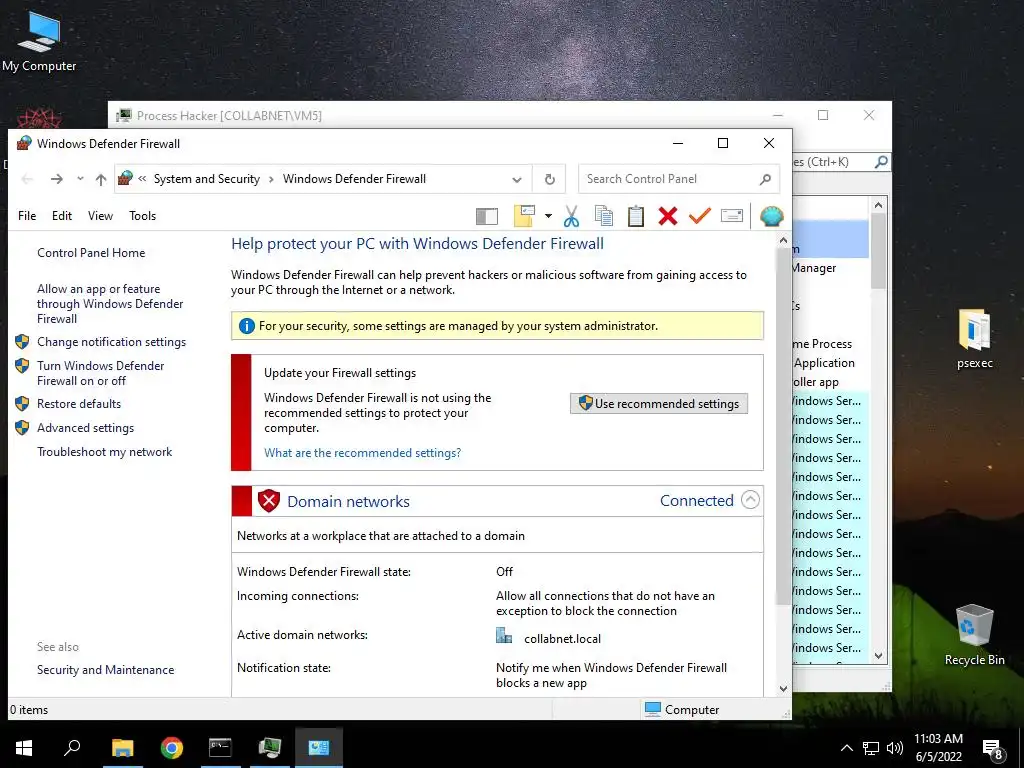Image resolution: width=1024 pixels, height=768 pixels.
Task: Open Control Panel Home link
Action: tap(91, 253)
